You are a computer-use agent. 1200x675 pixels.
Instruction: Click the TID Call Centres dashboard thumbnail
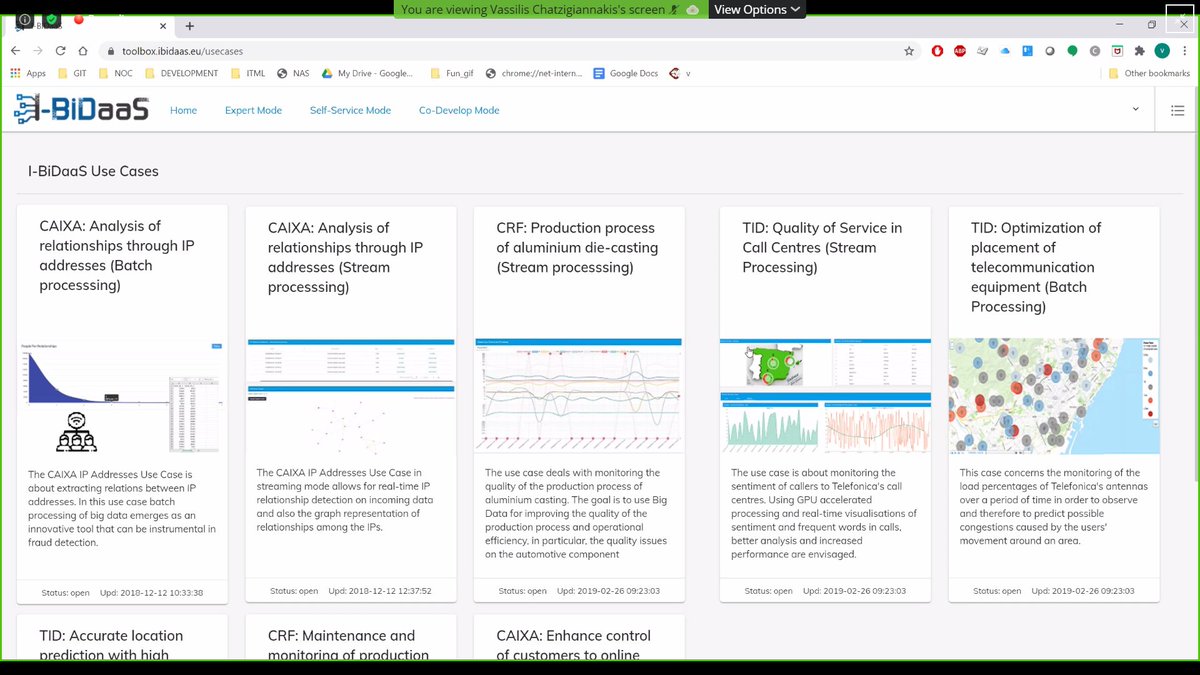825,396
